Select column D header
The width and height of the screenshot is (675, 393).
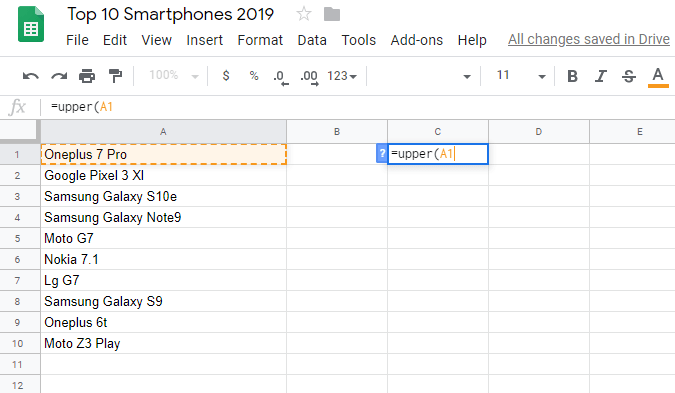coord(539,132)
